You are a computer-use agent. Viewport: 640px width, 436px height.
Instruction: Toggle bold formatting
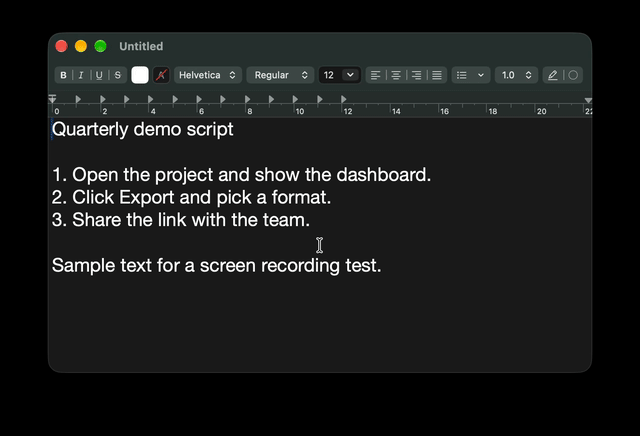click(x=63, y=75)
